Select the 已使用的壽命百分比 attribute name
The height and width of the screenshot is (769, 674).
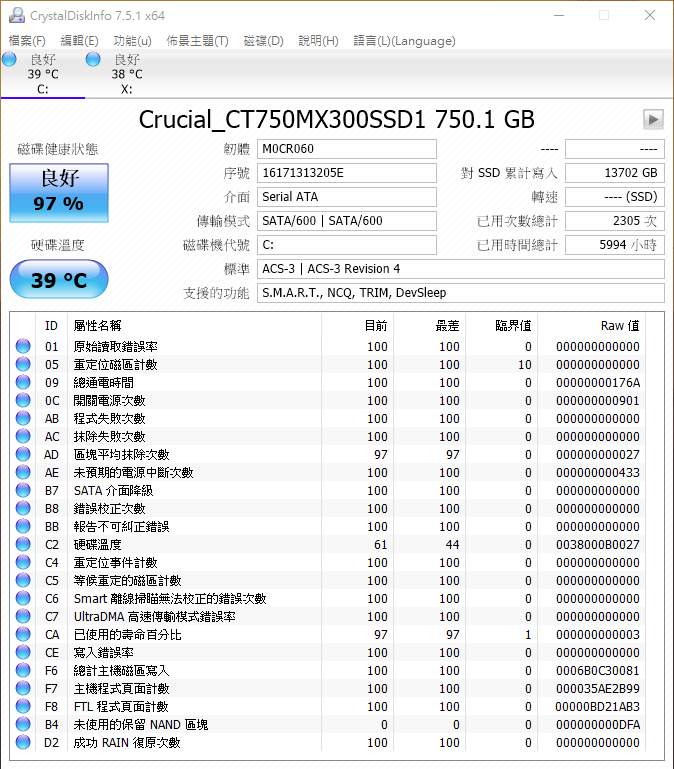[x=128, y=635]
